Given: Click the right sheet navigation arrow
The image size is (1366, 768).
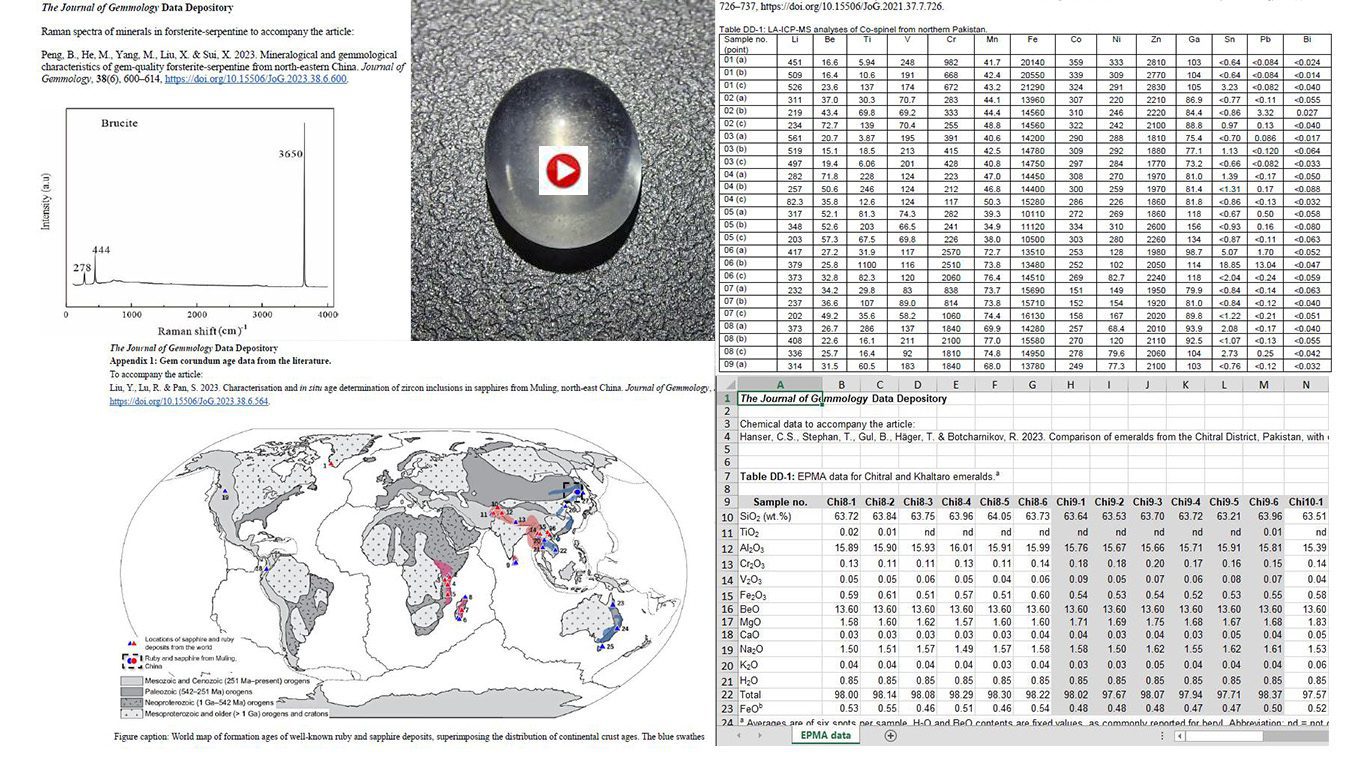Looking at the screenshot, I should (761, 735).
